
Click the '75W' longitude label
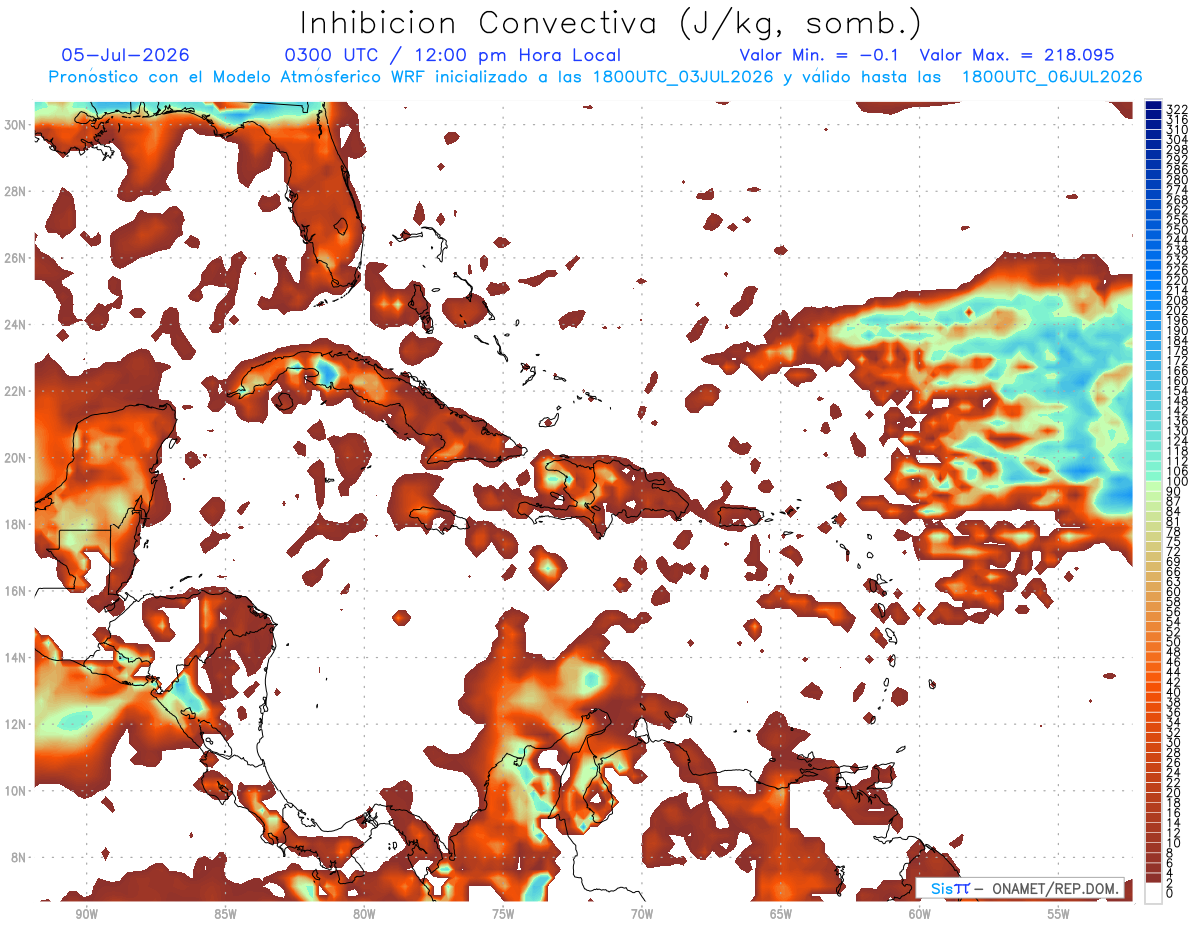[503, 914]
